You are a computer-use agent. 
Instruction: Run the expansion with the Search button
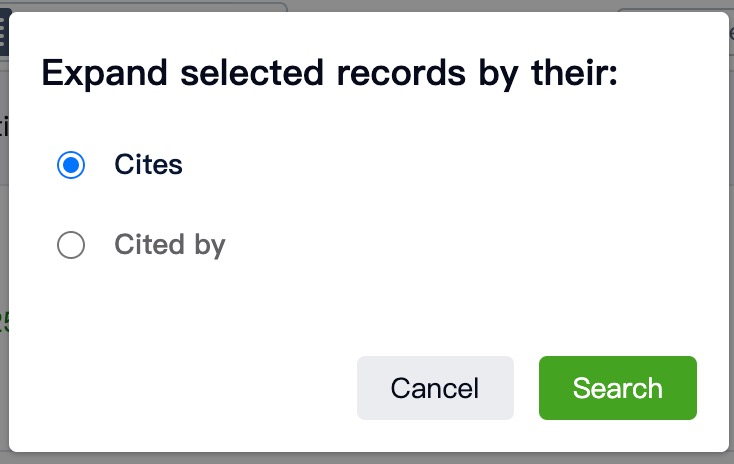pyautogui.click(x=617, y=388)
